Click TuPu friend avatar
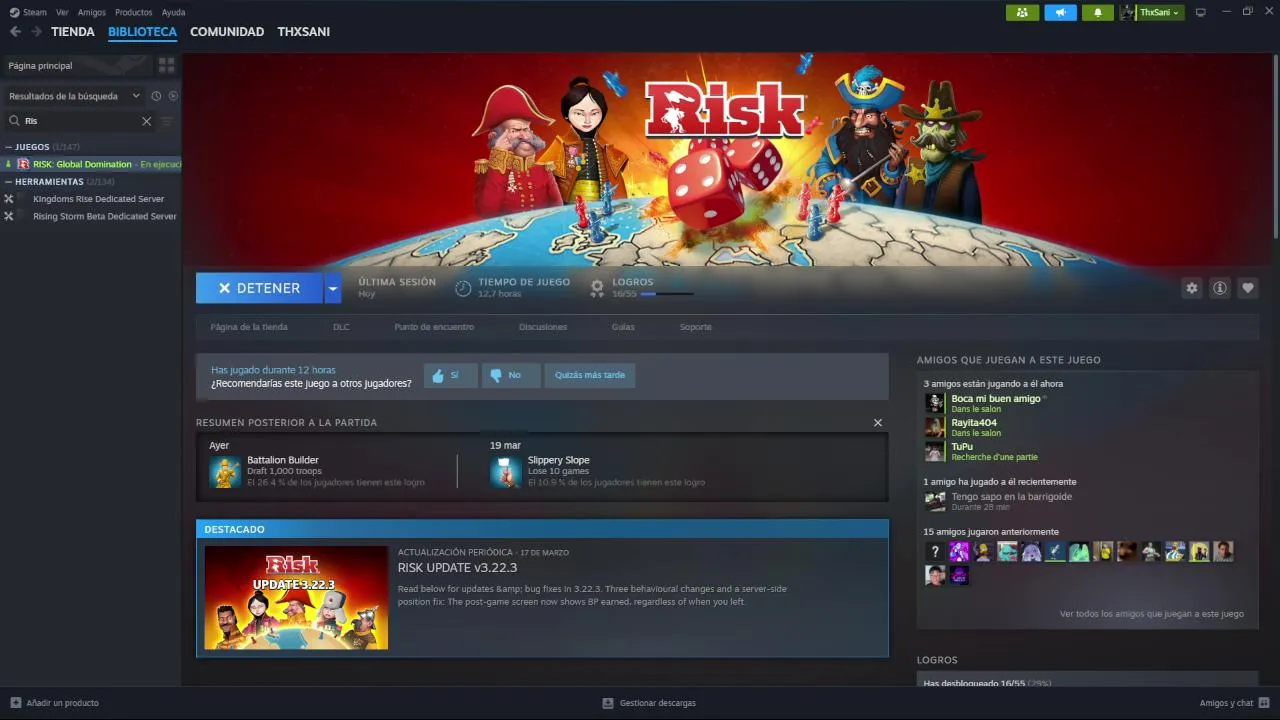1280x720 pixels. tap(935, 451)
